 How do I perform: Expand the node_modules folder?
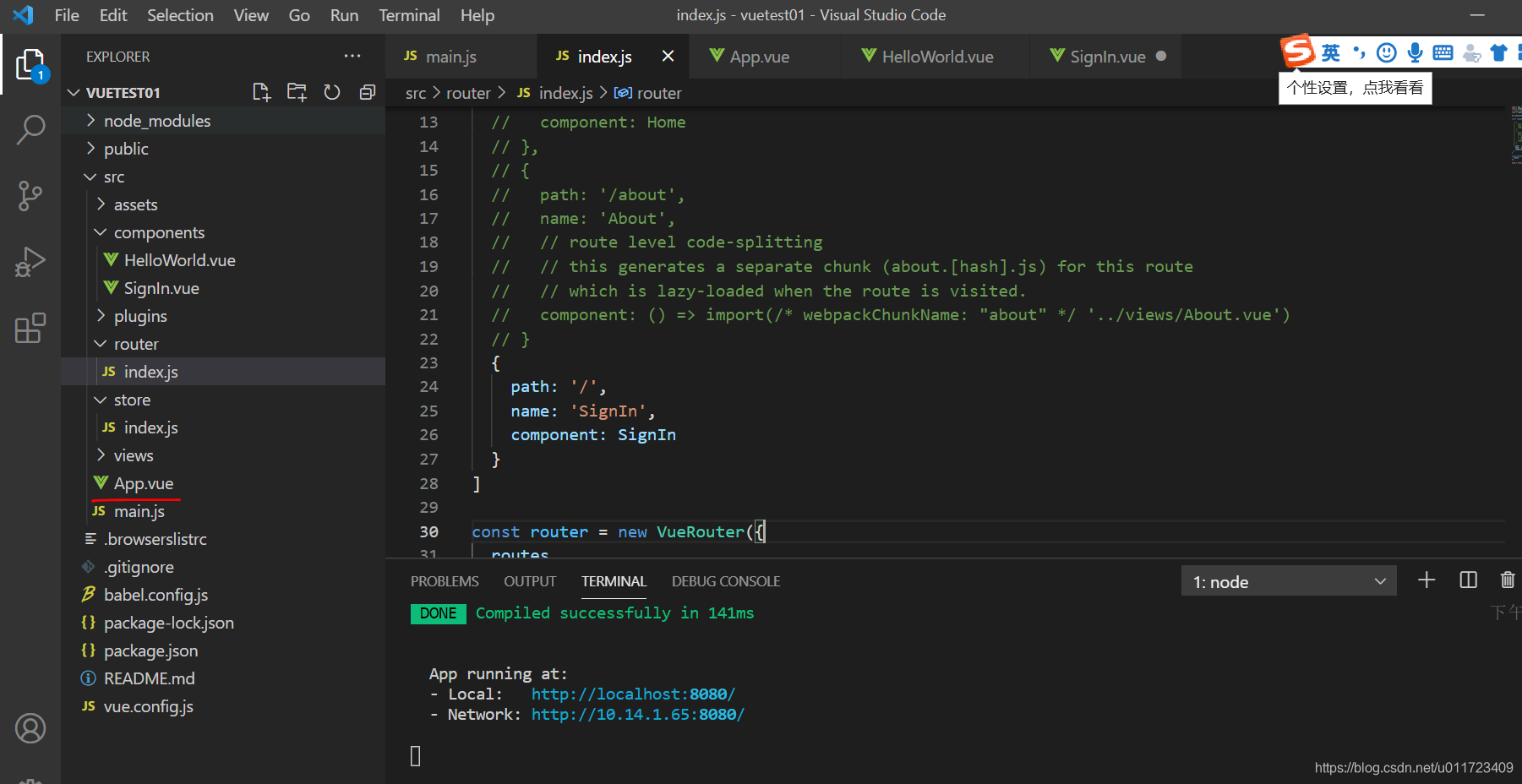(x=91, y=121)
